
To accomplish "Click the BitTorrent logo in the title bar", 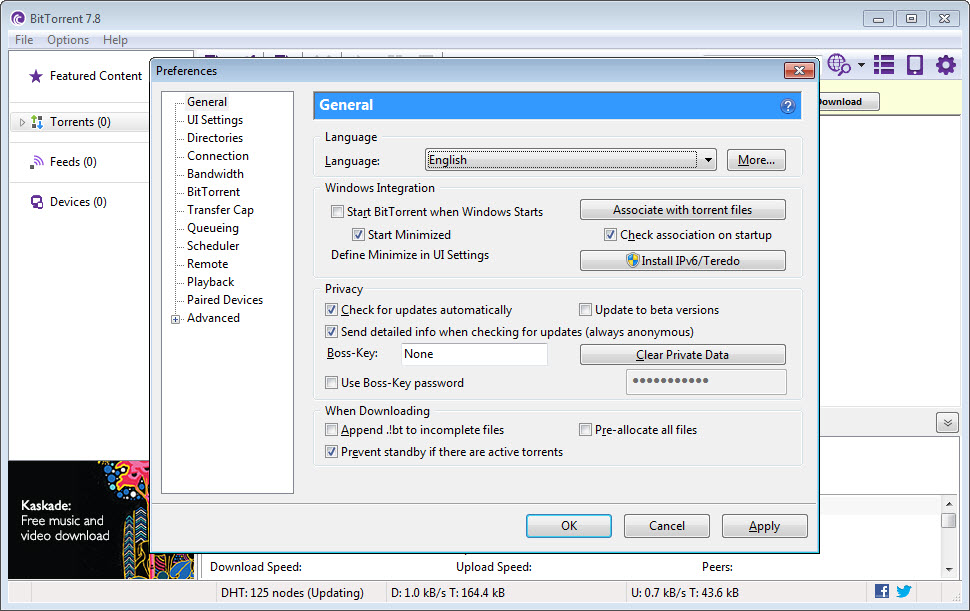I will (x=18, y=19).
